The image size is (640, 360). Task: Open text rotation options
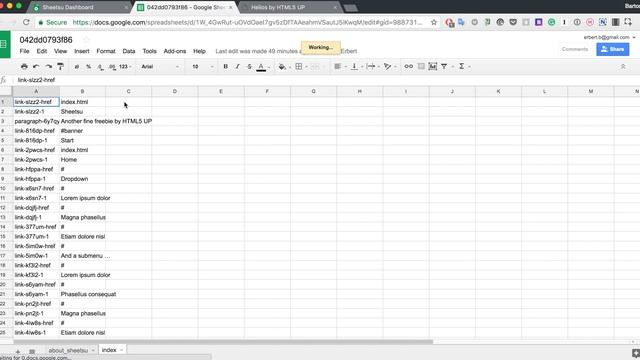click(388, 67)
